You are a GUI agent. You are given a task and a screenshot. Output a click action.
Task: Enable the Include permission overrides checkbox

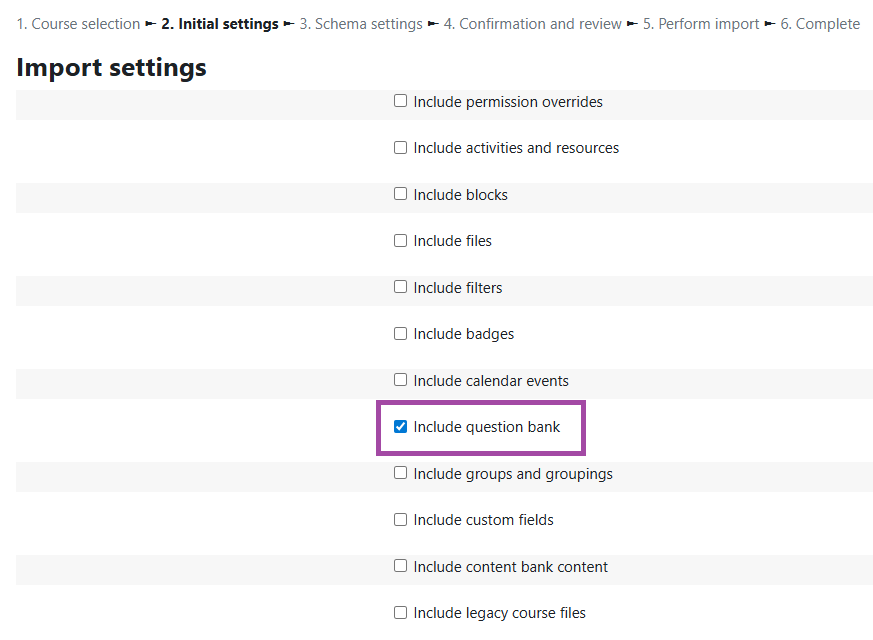(x=400, y=100)
